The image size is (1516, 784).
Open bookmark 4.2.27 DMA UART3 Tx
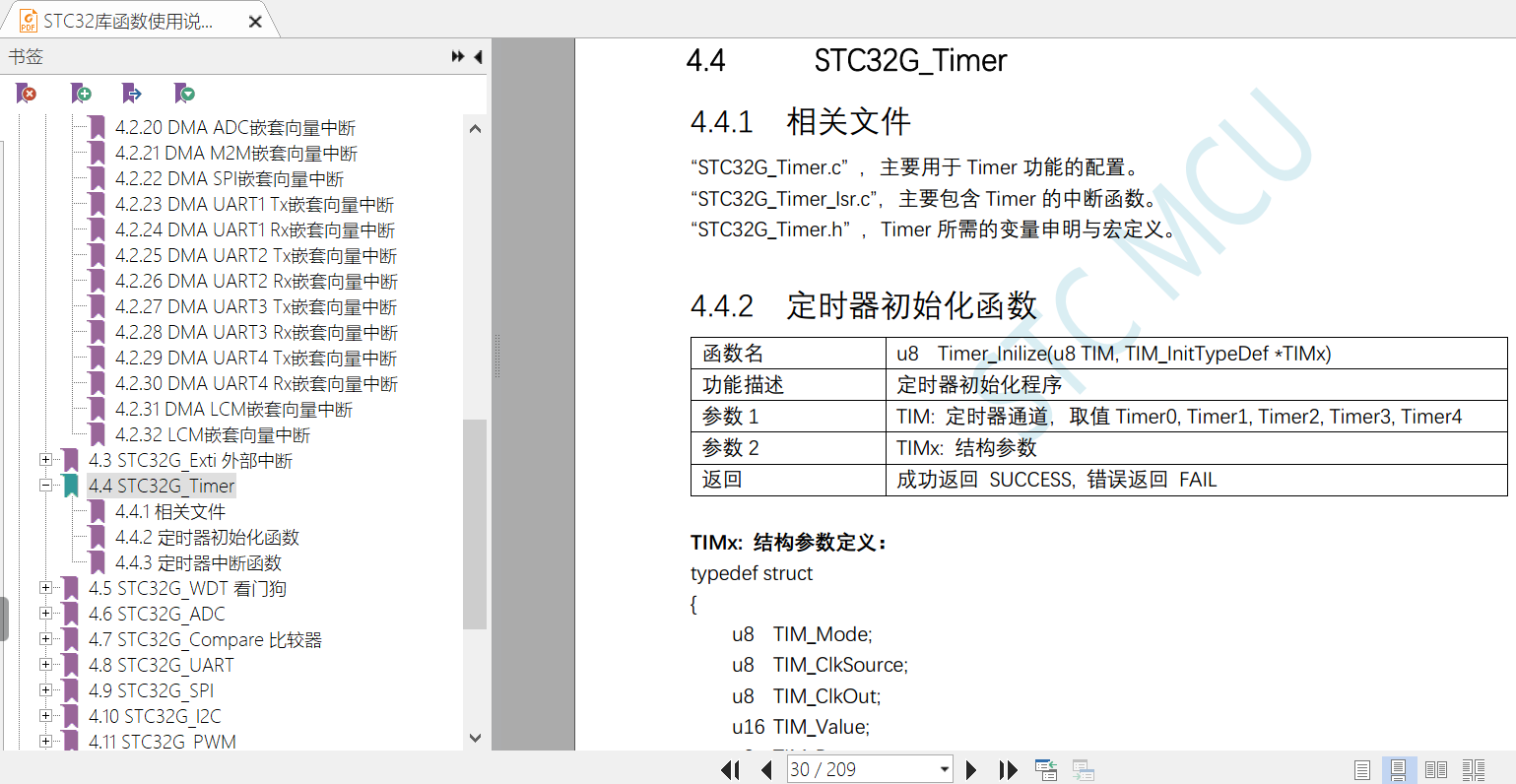[256, 306]
